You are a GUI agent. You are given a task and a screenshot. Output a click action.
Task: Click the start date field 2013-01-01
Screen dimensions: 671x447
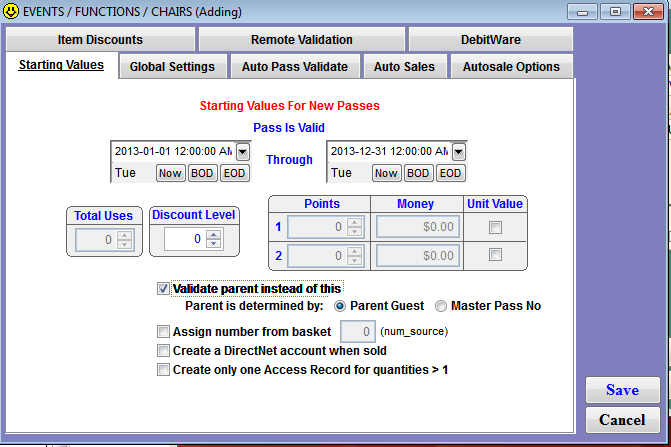(x=174, y=151)
